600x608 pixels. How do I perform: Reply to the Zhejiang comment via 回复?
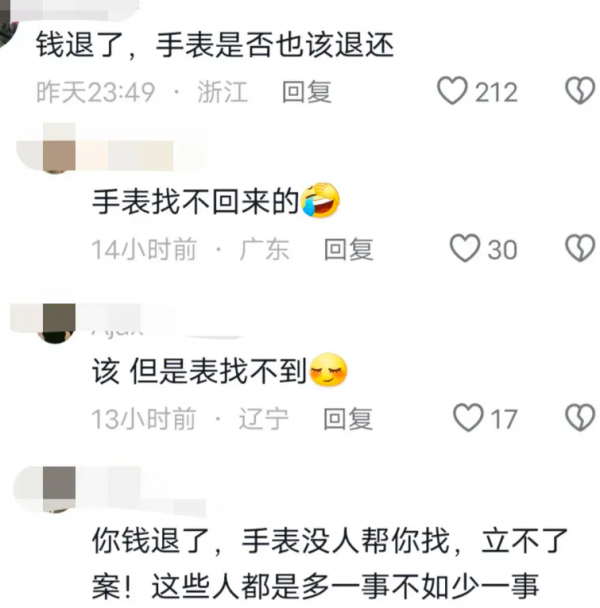(306, 92)
